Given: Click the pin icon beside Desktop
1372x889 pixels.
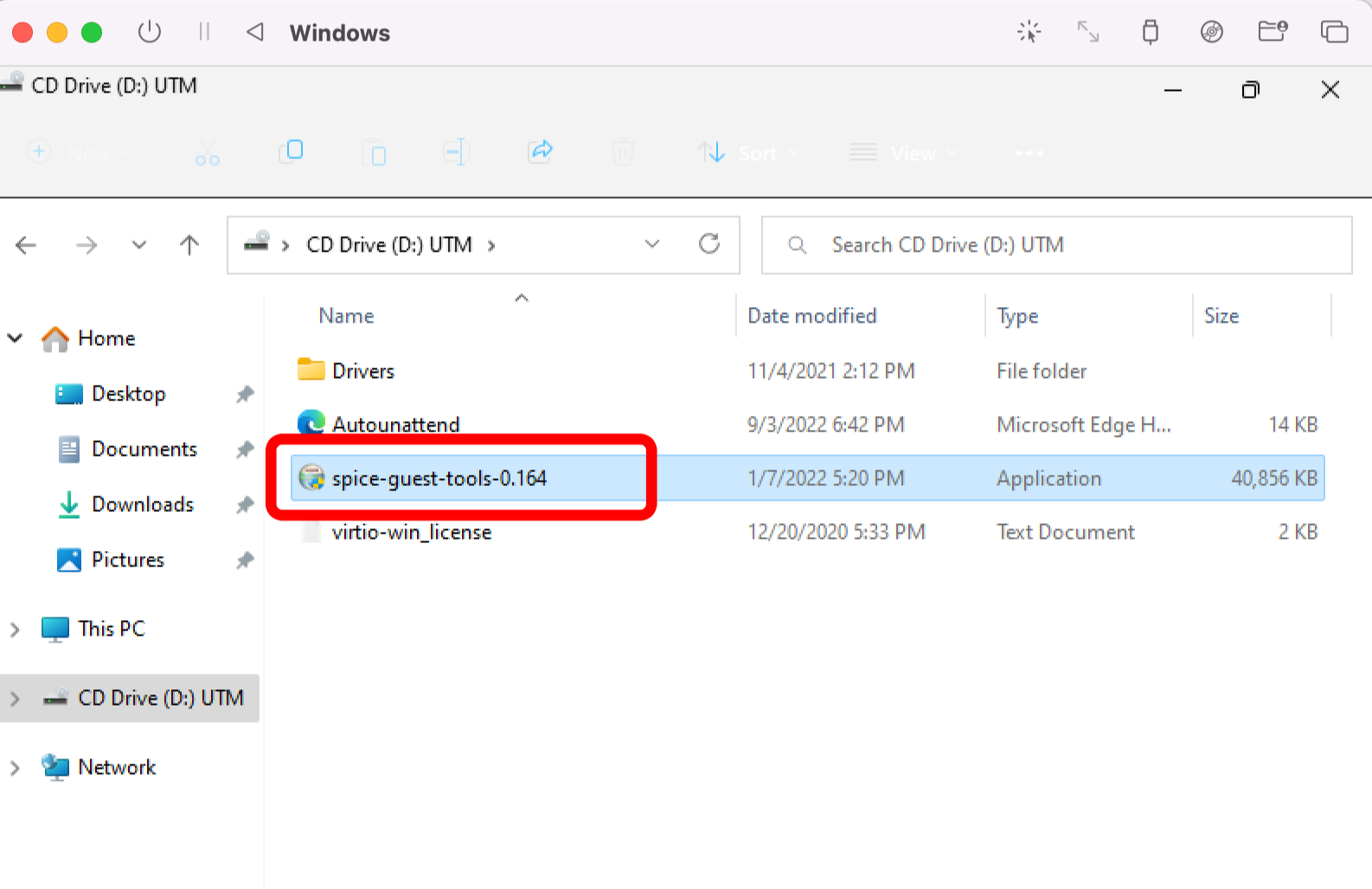Looking at the screenshot, I should click(x=245, y=394).
